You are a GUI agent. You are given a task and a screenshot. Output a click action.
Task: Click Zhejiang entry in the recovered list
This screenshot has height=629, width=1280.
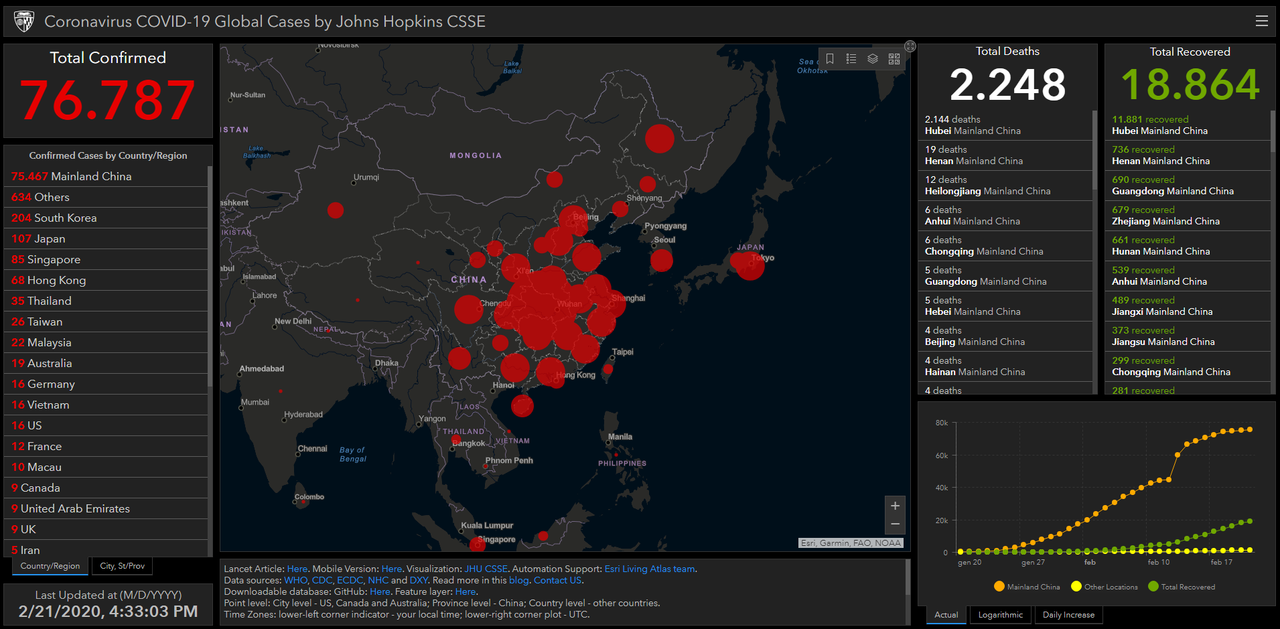1188,215
